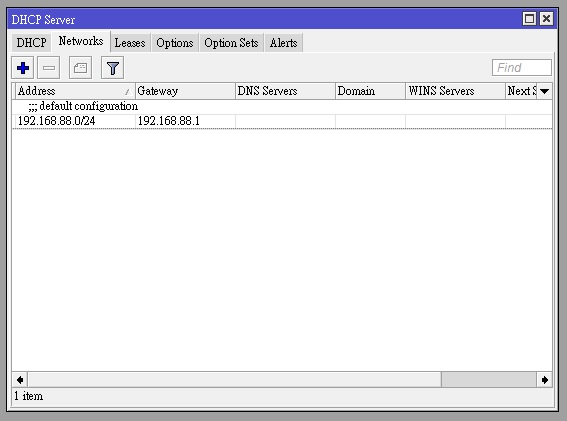Screen dimensions: 567x421
Task: Click the Gateway column header
Action: (185, 91)
